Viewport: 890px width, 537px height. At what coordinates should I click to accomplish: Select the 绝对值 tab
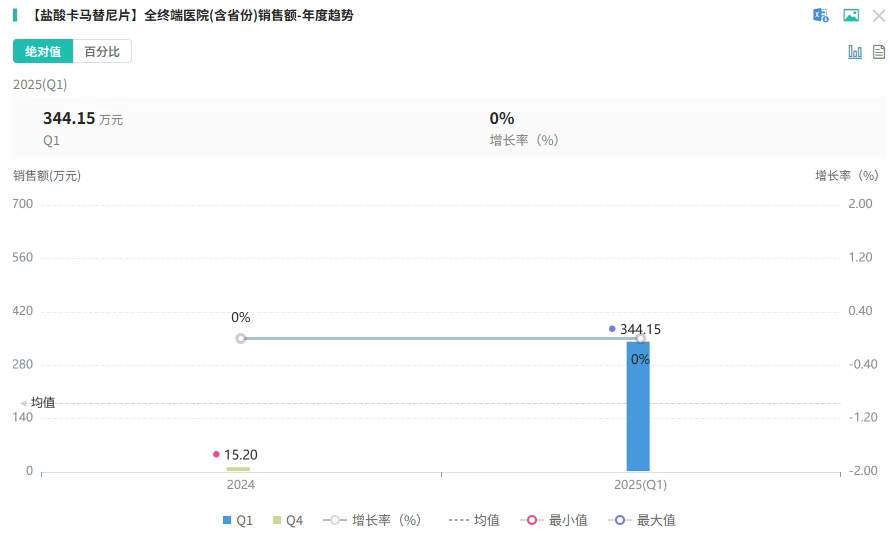43,52
